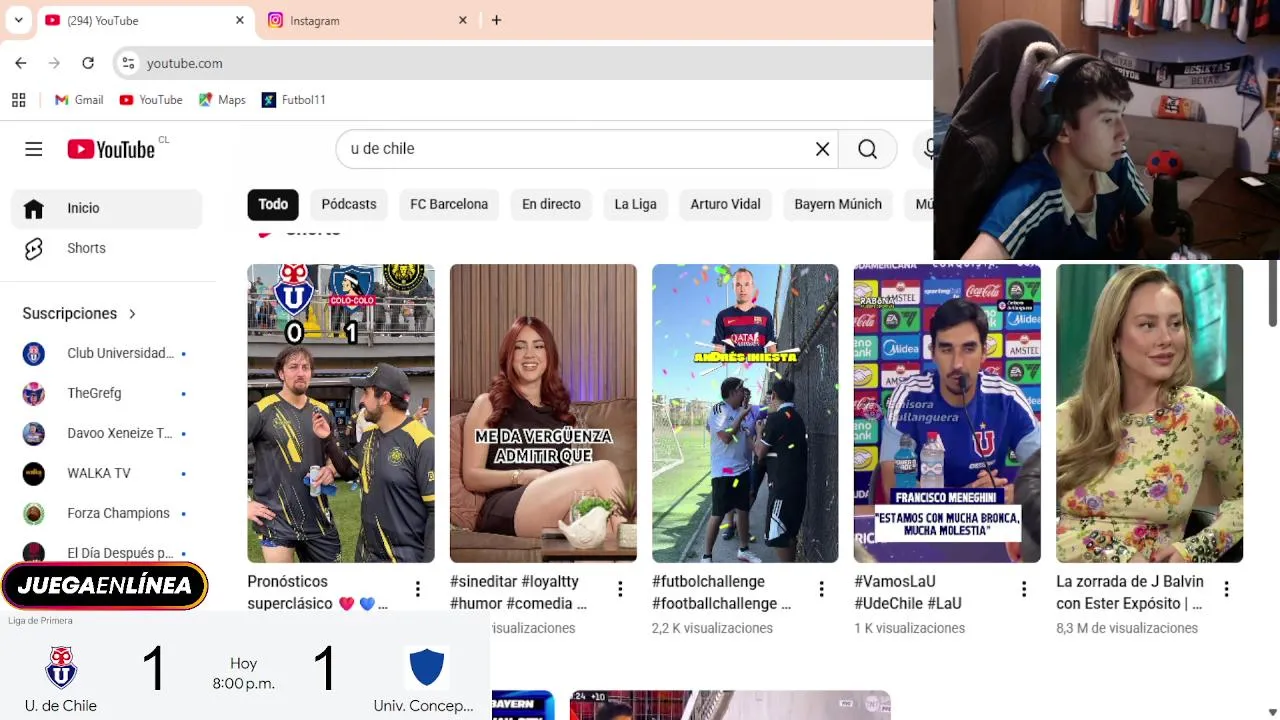Open the #VamosLaU #UdeChile title

click(908, 592)
